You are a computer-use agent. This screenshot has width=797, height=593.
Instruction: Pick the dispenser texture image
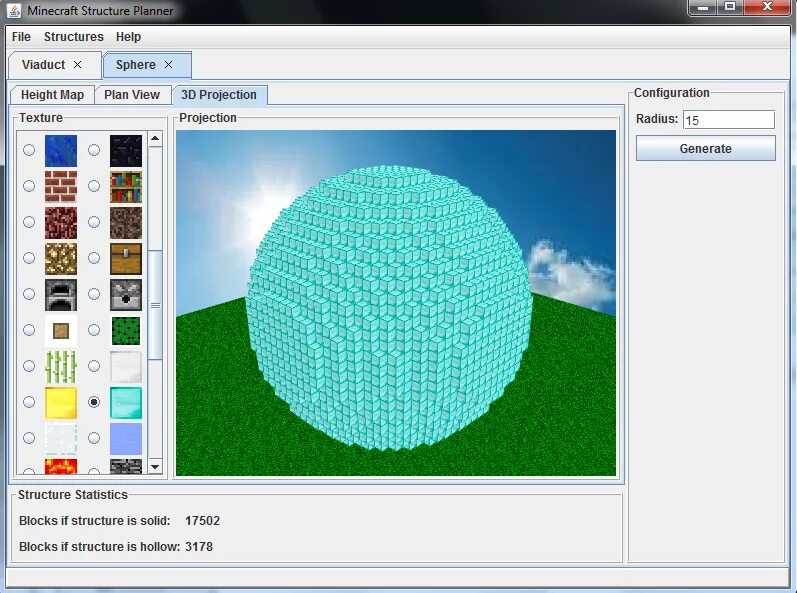click(x=126, y=295)
